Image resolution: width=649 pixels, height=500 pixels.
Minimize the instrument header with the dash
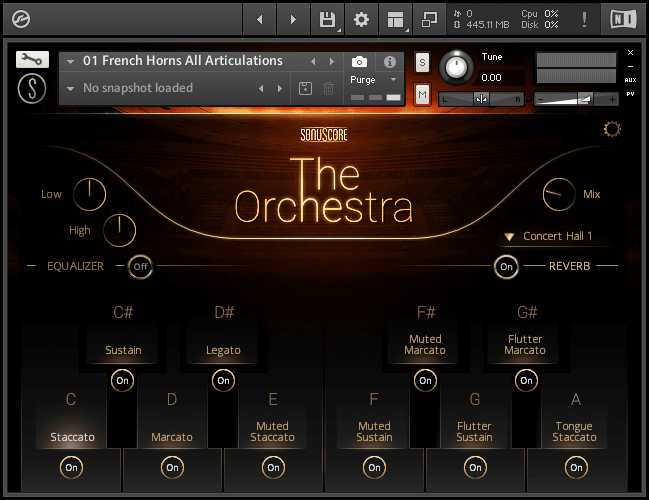tap(630, 66)
